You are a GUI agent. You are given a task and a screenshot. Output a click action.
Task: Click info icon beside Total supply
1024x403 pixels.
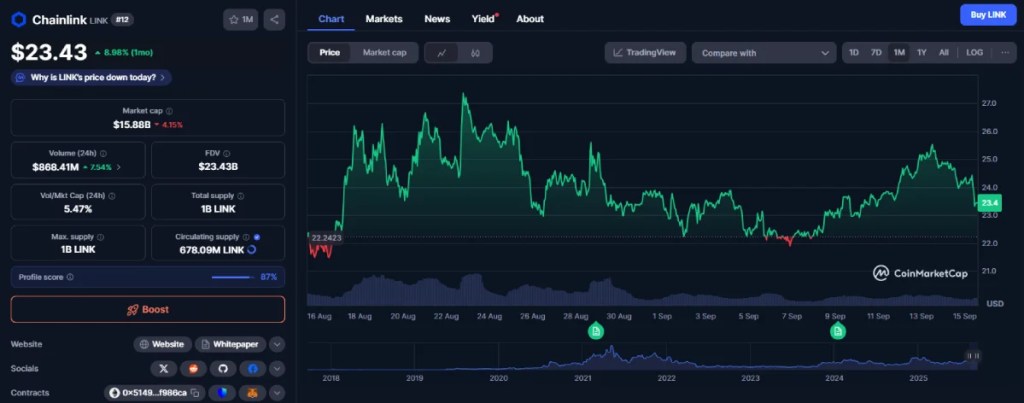tap(241, 196)
